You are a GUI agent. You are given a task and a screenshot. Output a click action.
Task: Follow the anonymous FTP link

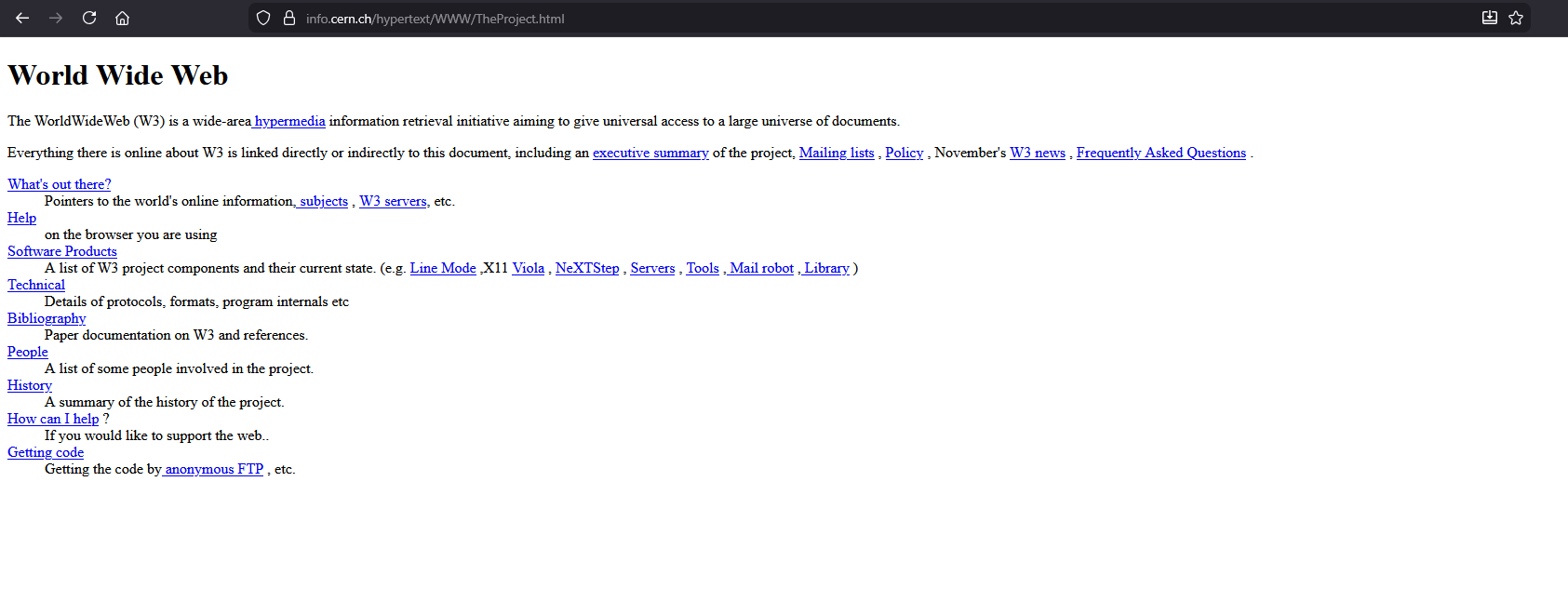click(x=214, y=469)
